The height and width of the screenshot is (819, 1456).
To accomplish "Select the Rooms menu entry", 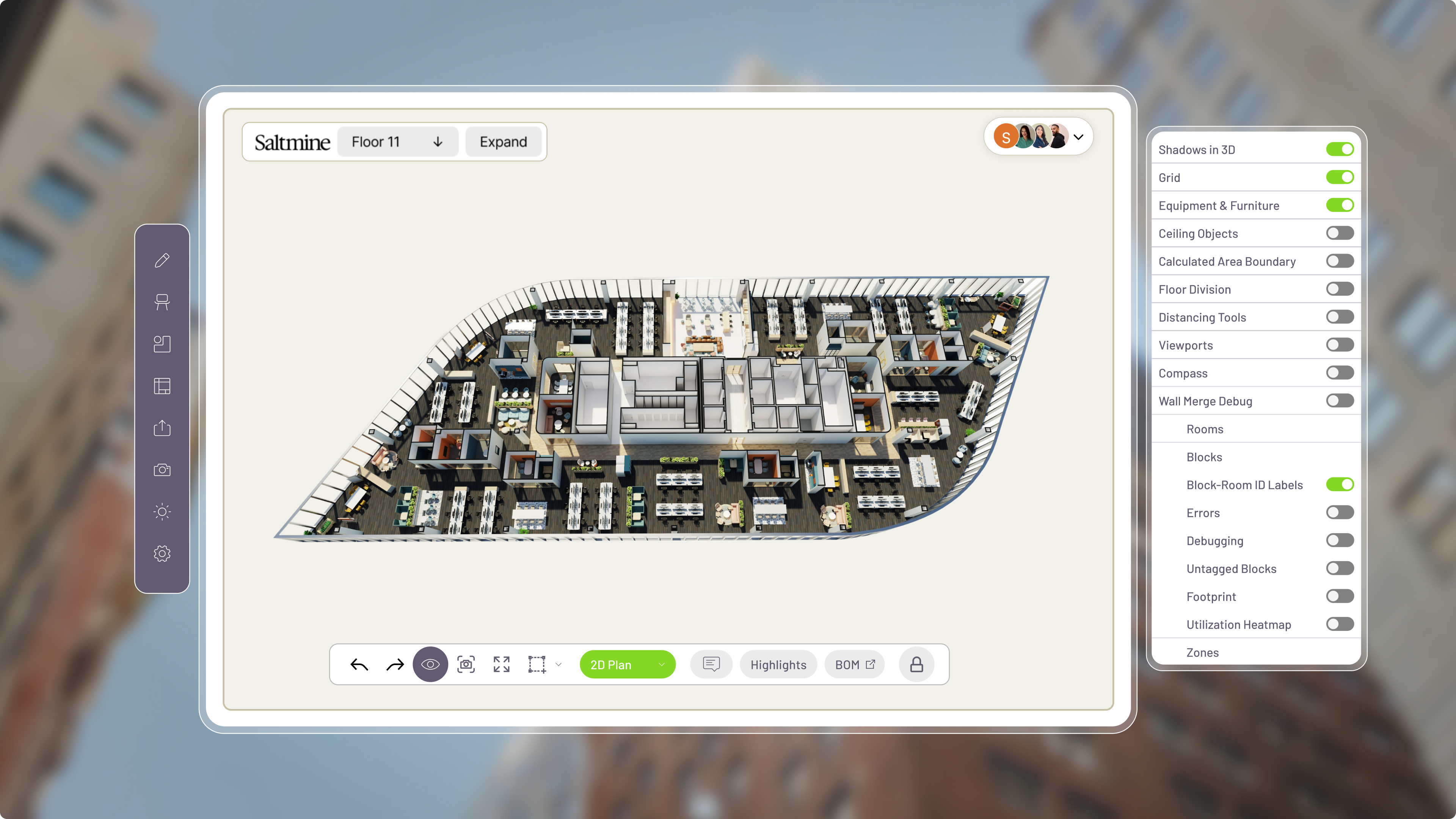I will coord(1256,429).
